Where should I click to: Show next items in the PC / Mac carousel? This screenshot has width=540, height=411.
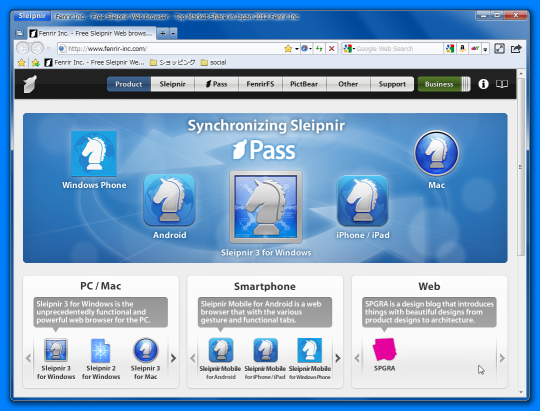[x=173, y=358]
